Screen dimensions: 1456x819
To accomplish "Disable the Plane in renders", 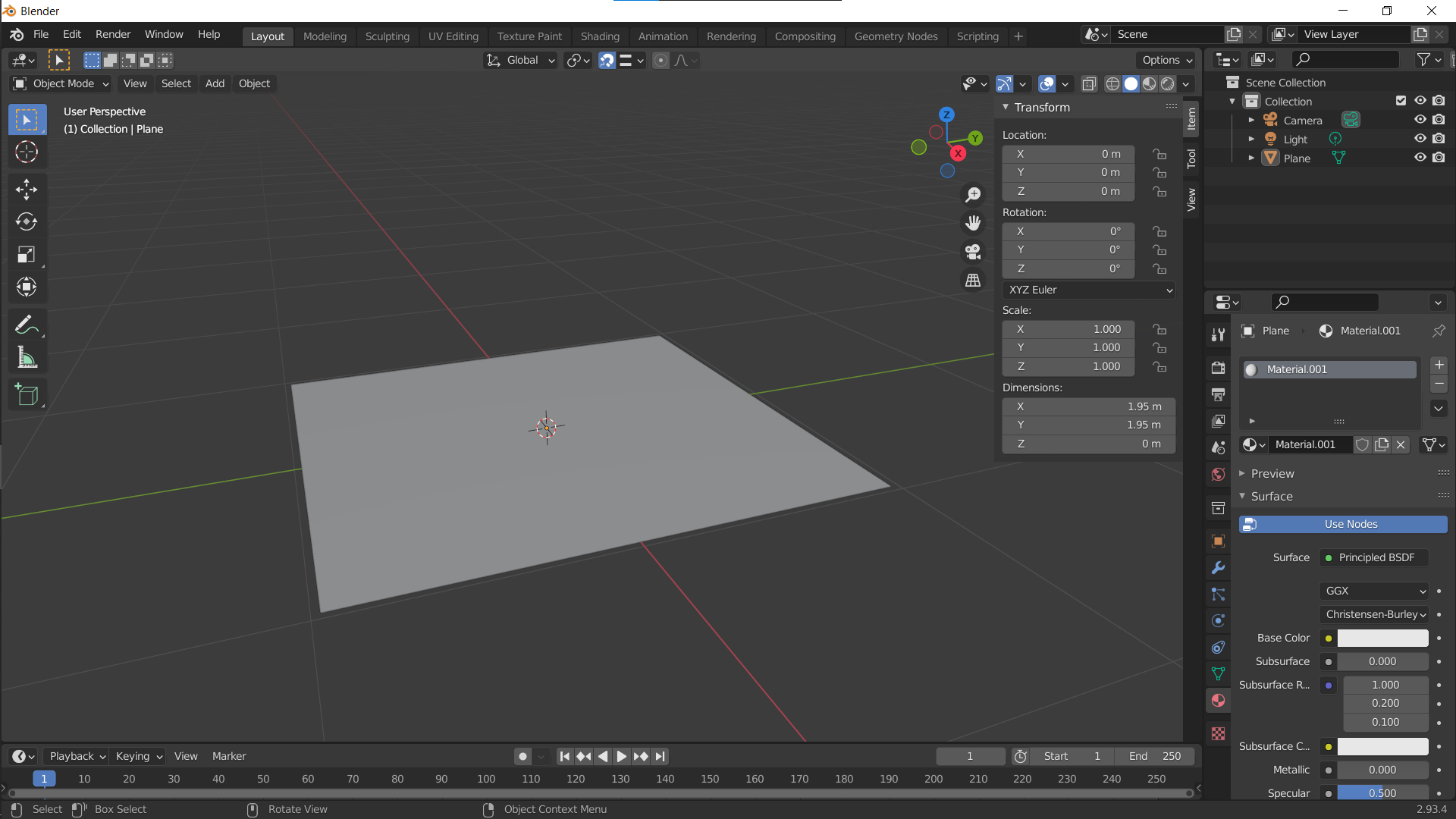I will point(1439,158).
